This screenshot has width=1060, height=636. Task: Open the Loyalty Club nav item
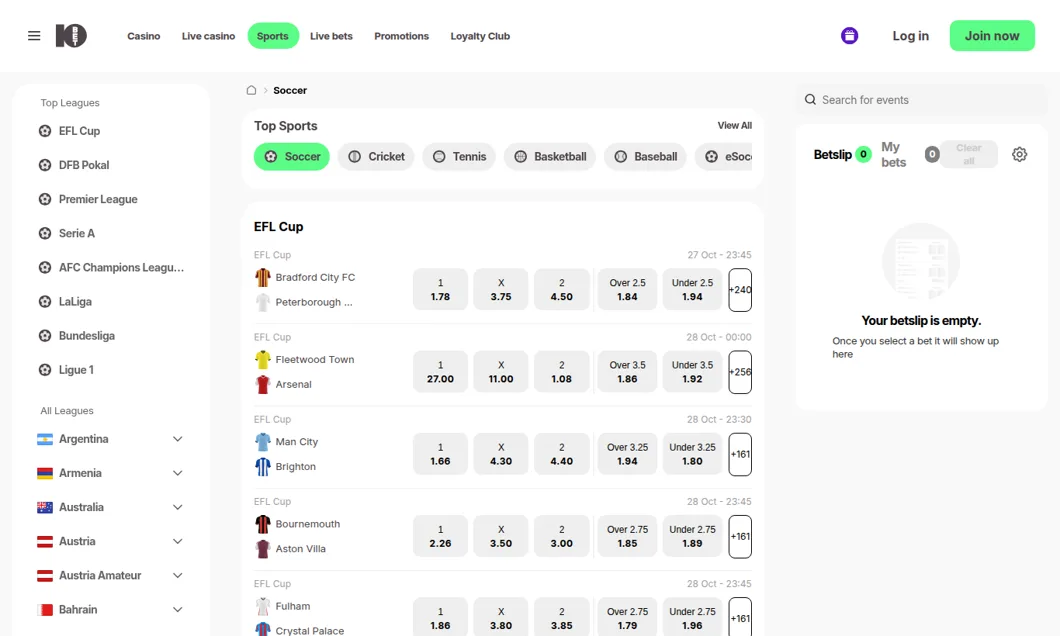tap(480, 36)
